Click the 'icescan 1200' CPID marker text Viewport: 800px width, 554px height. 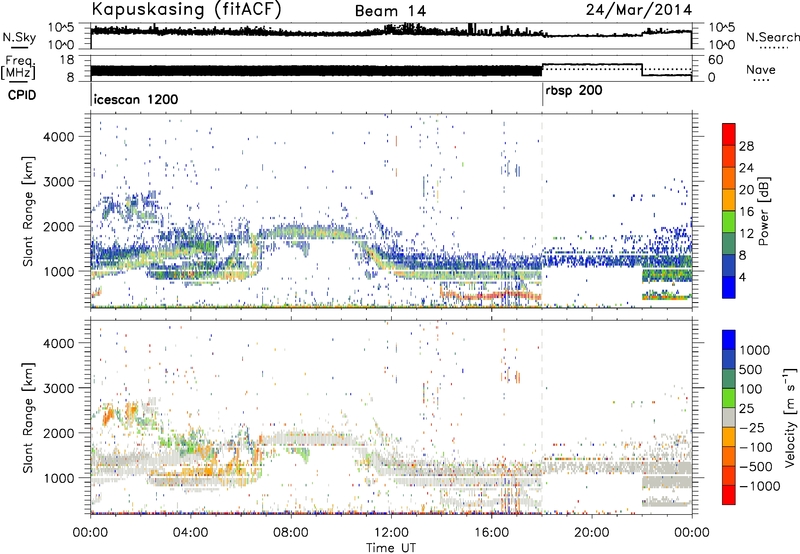coord(136,99)
